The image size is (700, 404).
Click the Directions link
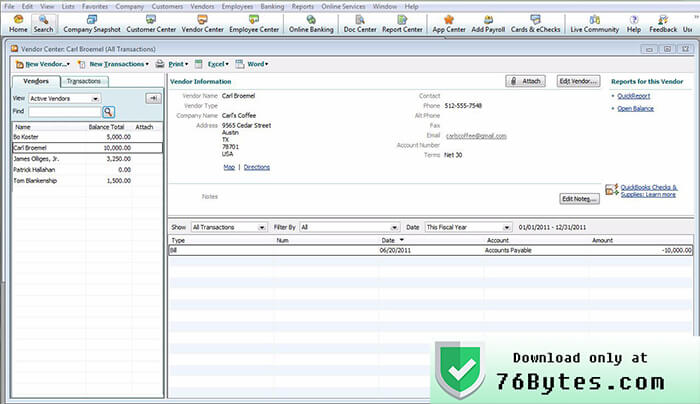coord(257,167)
